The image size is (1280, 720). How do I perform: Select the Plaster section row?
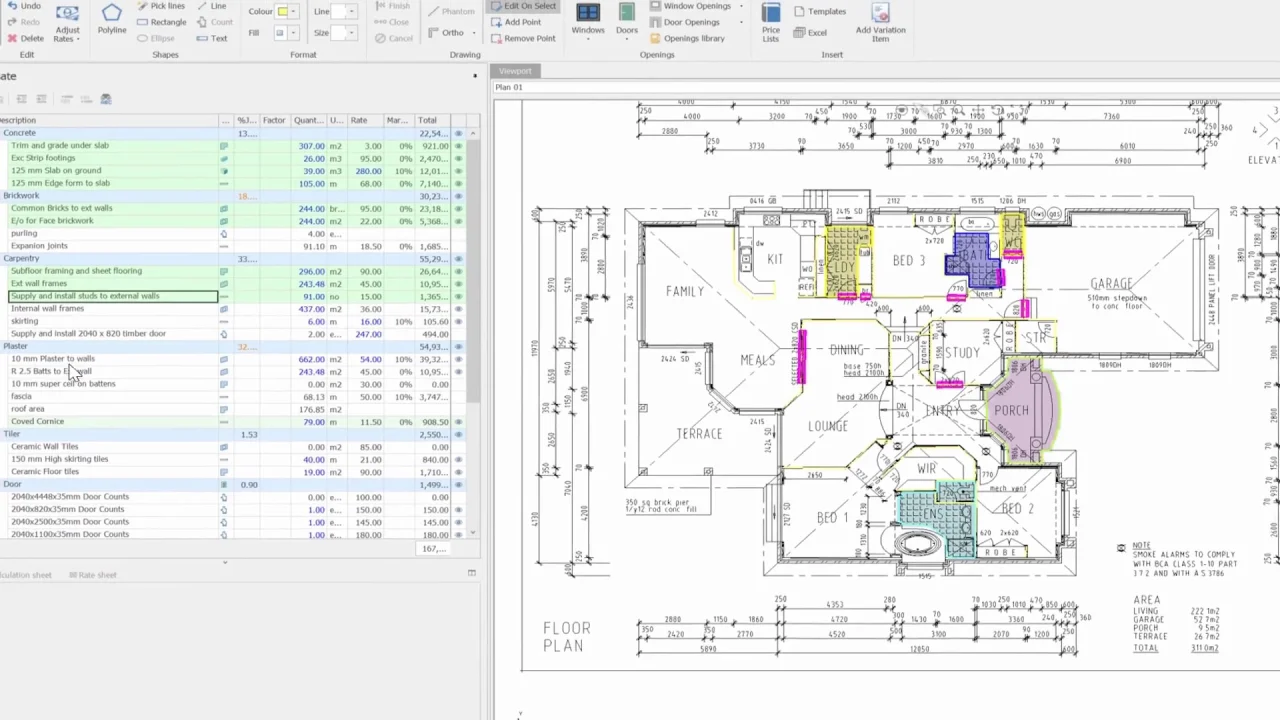click(233, 346)
